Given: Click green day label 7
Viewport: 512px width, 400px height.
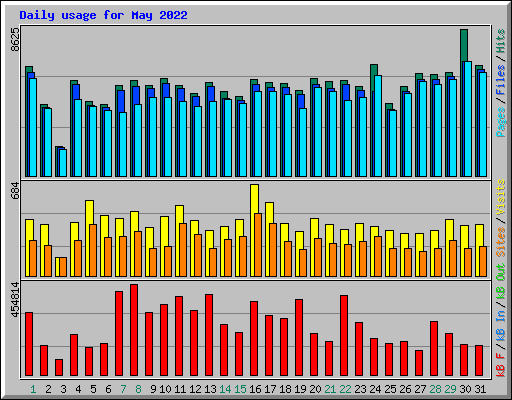Looking at the screenshot, I should coord(123,389).
